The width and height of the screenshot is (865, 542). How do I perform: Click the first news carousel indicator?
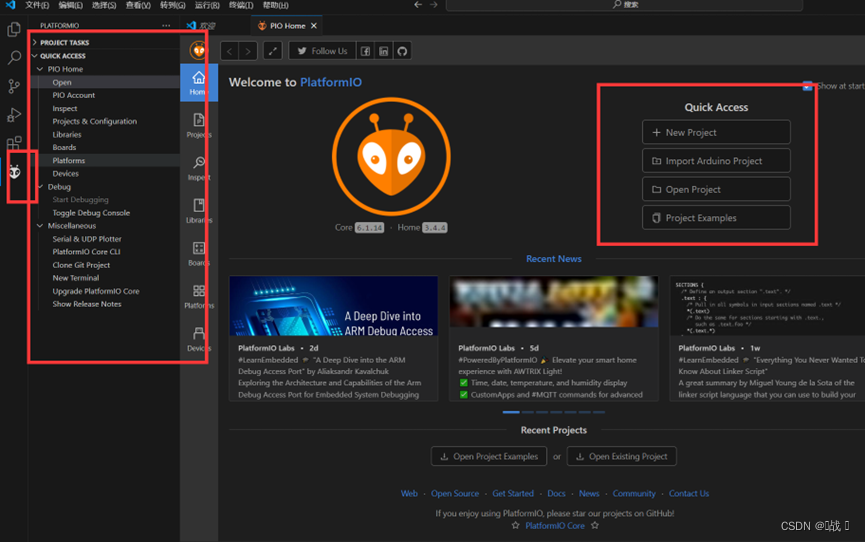pyautogui.click(x=511, y=412)
